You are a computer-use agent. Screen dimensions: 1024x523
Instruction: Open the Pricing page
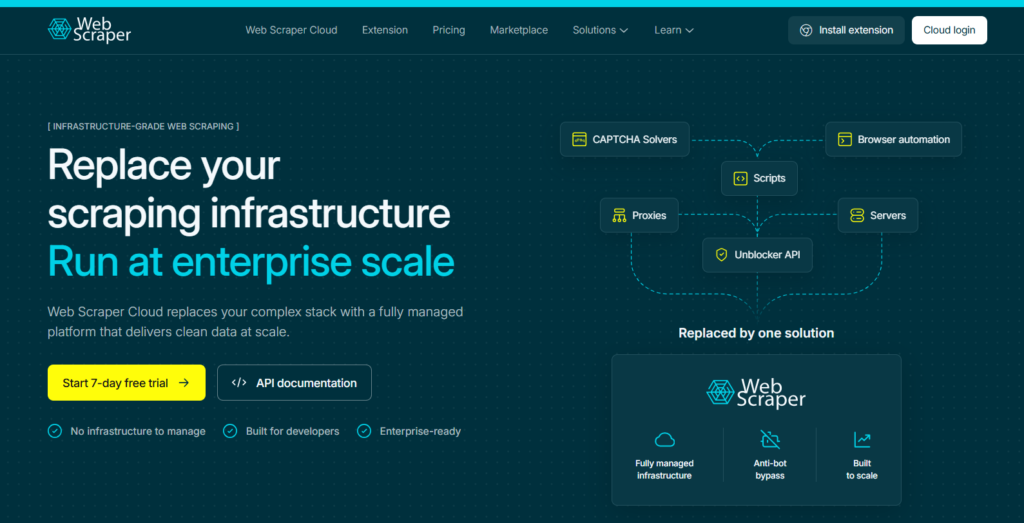point(449,30)
